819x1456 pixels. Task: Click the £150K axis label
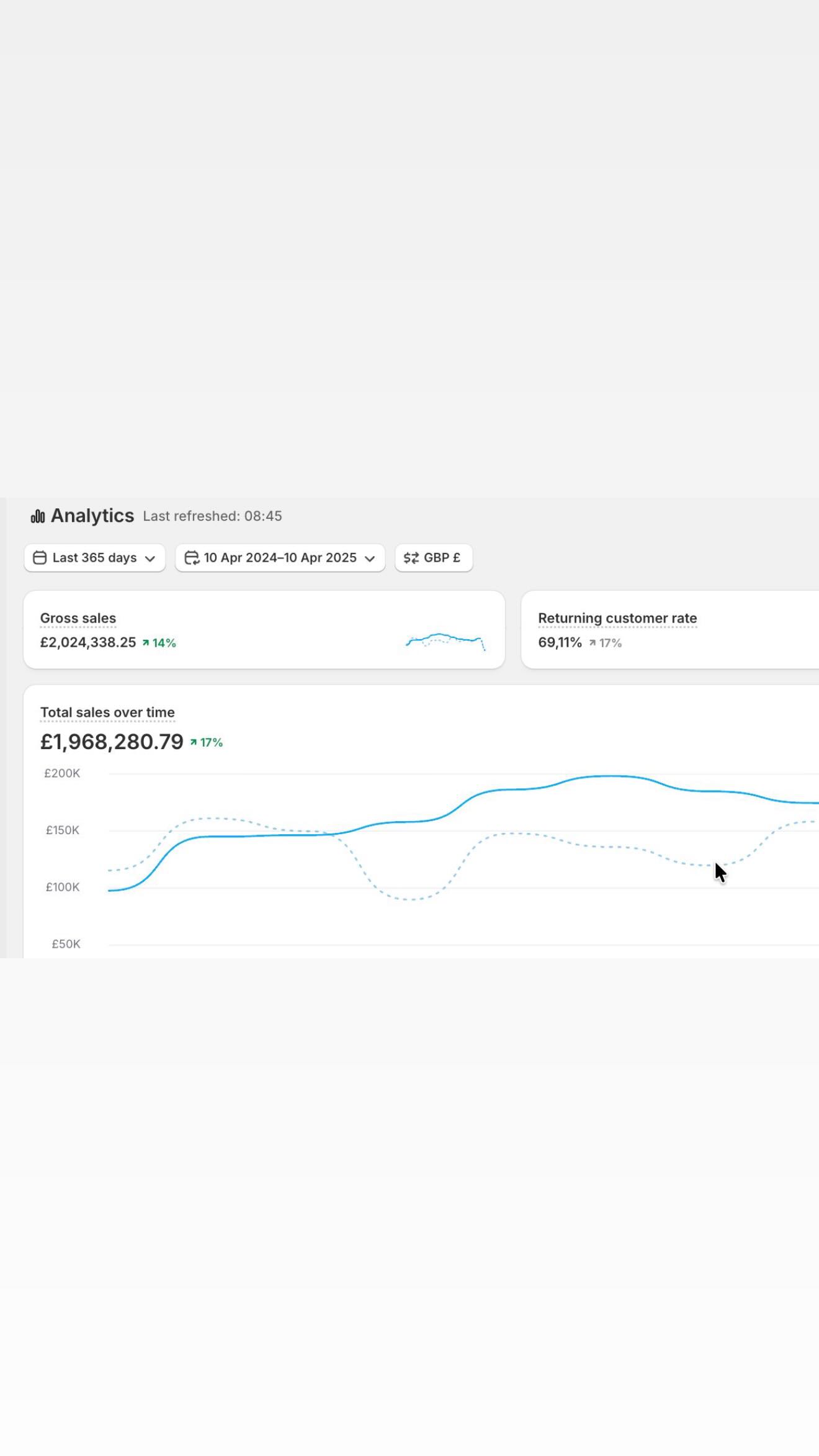63,830
